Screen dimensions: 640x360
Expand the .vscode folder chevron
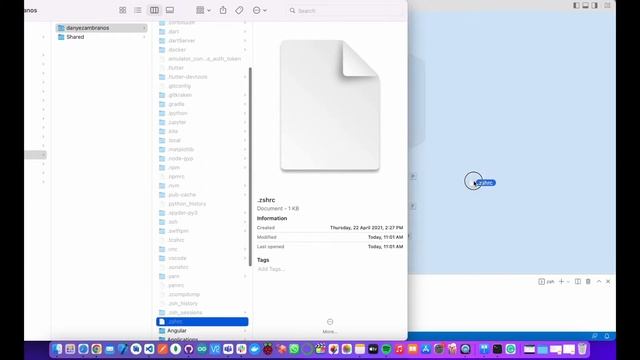245,258
